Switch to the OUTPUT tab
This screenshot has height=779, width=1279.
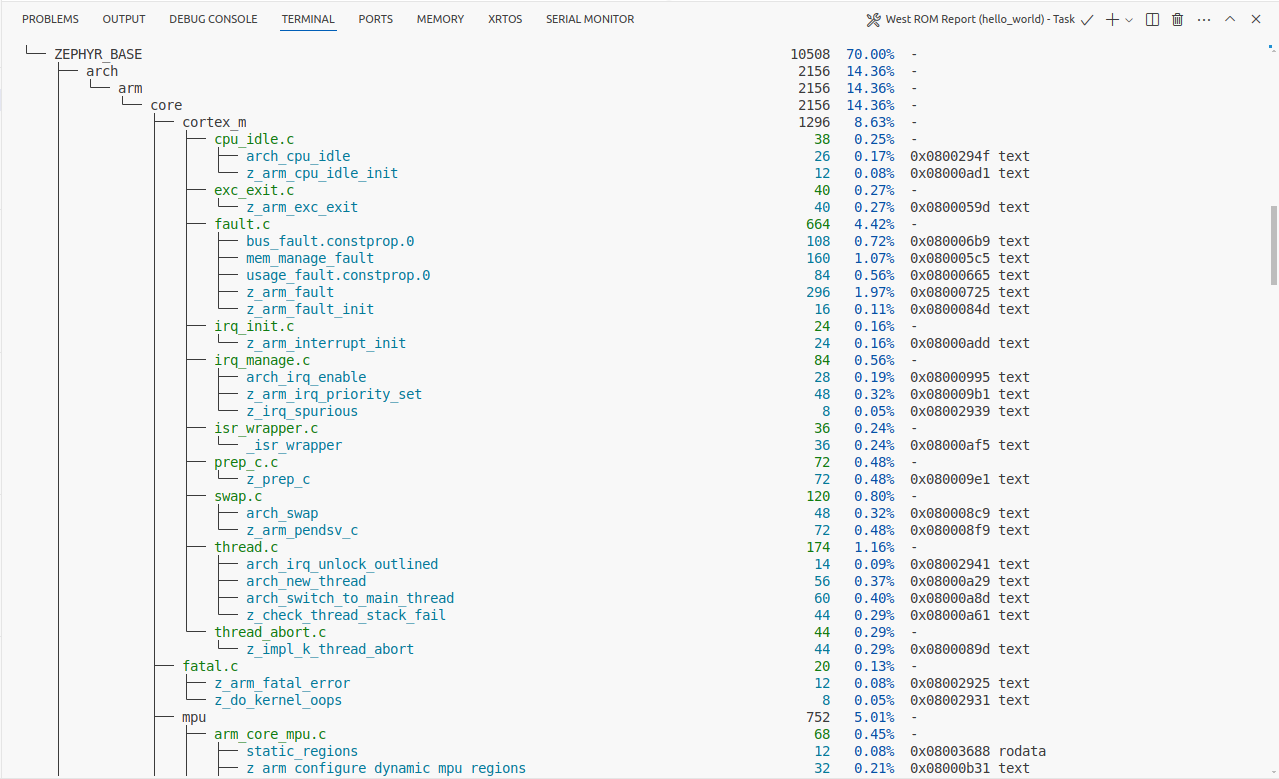pos(124,19)
